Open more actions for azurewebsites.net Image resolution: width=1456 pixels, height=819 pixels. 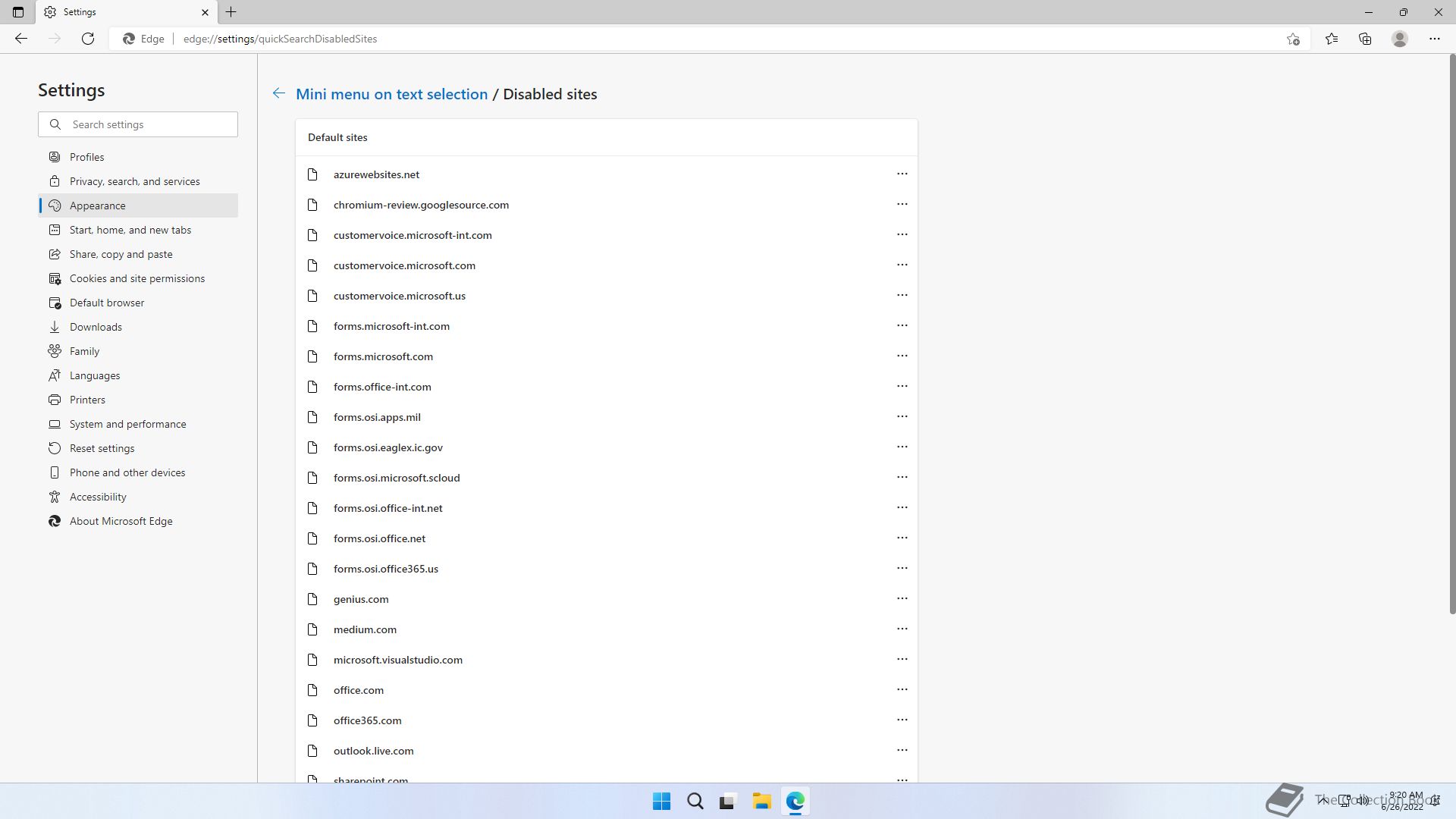point(902,174)
